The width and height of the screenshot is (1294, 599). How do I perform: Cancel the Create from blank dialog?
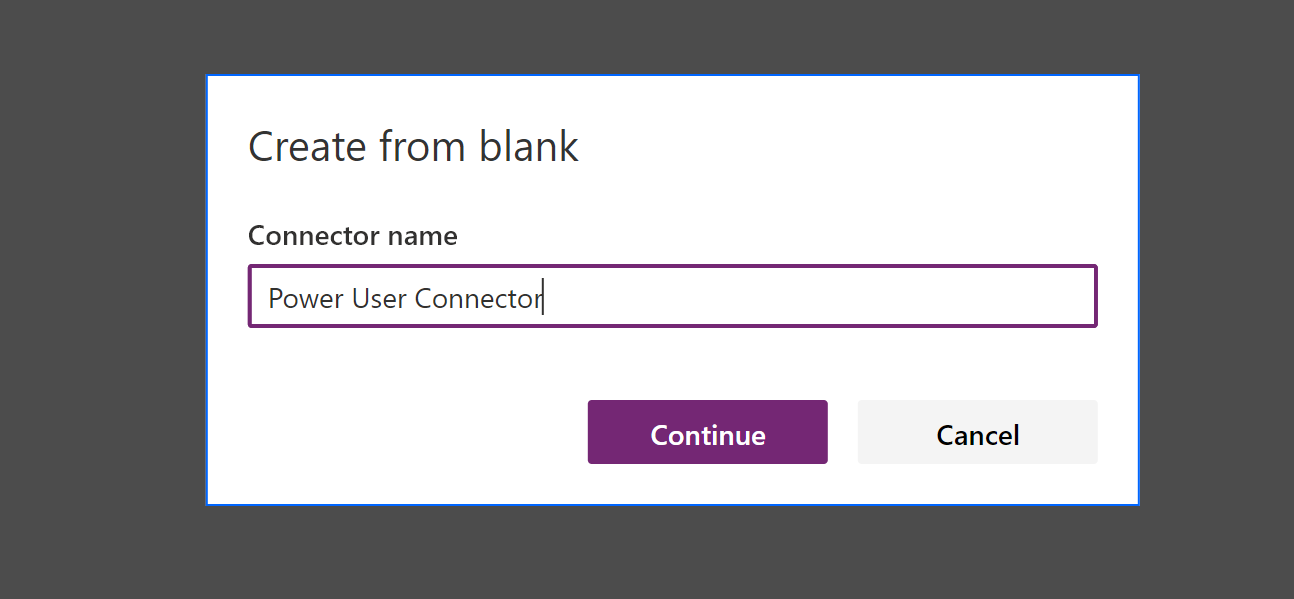[977, 433]
